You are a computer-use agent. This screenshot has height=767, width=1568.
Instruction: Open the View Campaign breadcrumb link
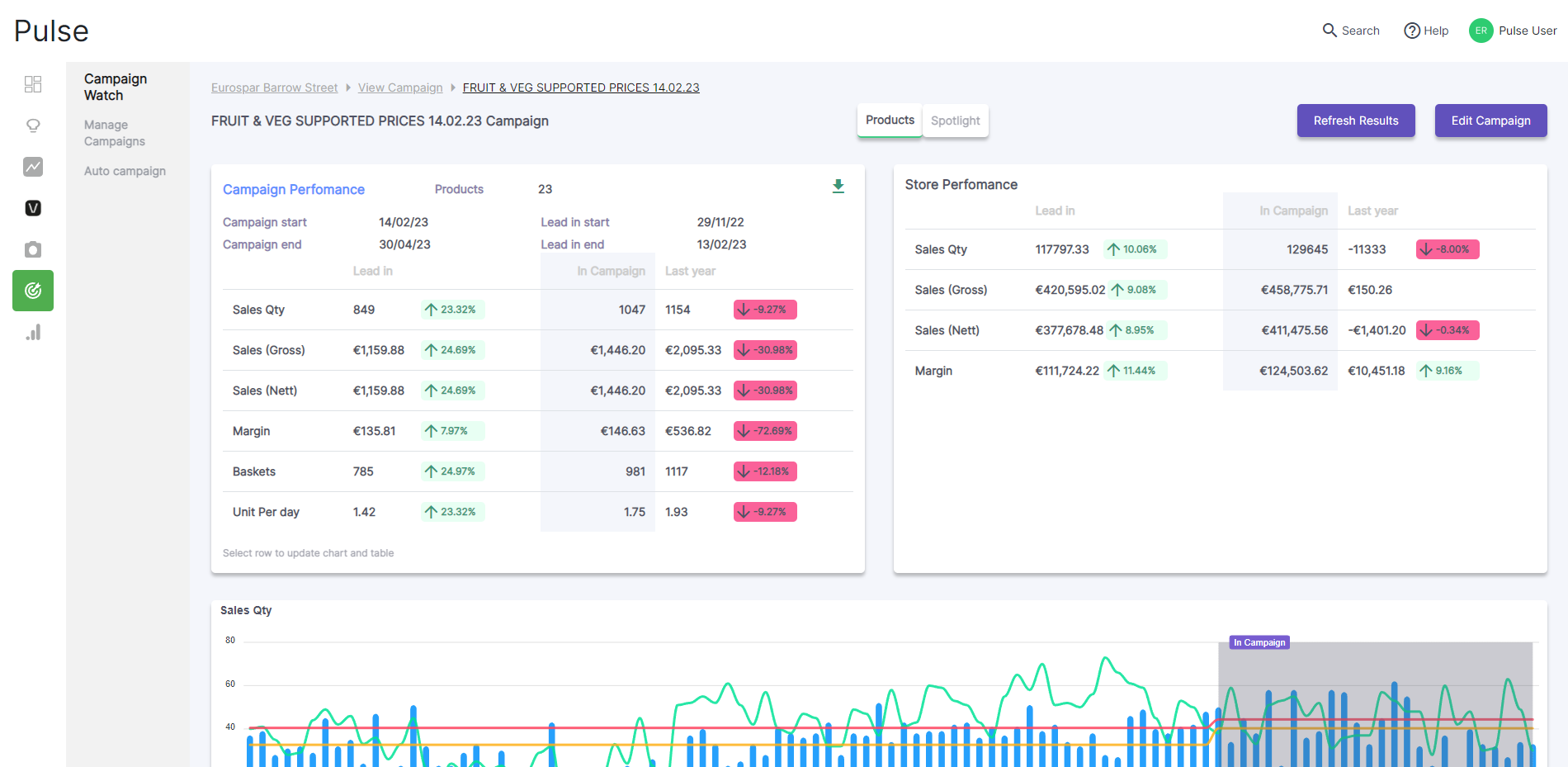pyautogui.click(x=400, y=88)
